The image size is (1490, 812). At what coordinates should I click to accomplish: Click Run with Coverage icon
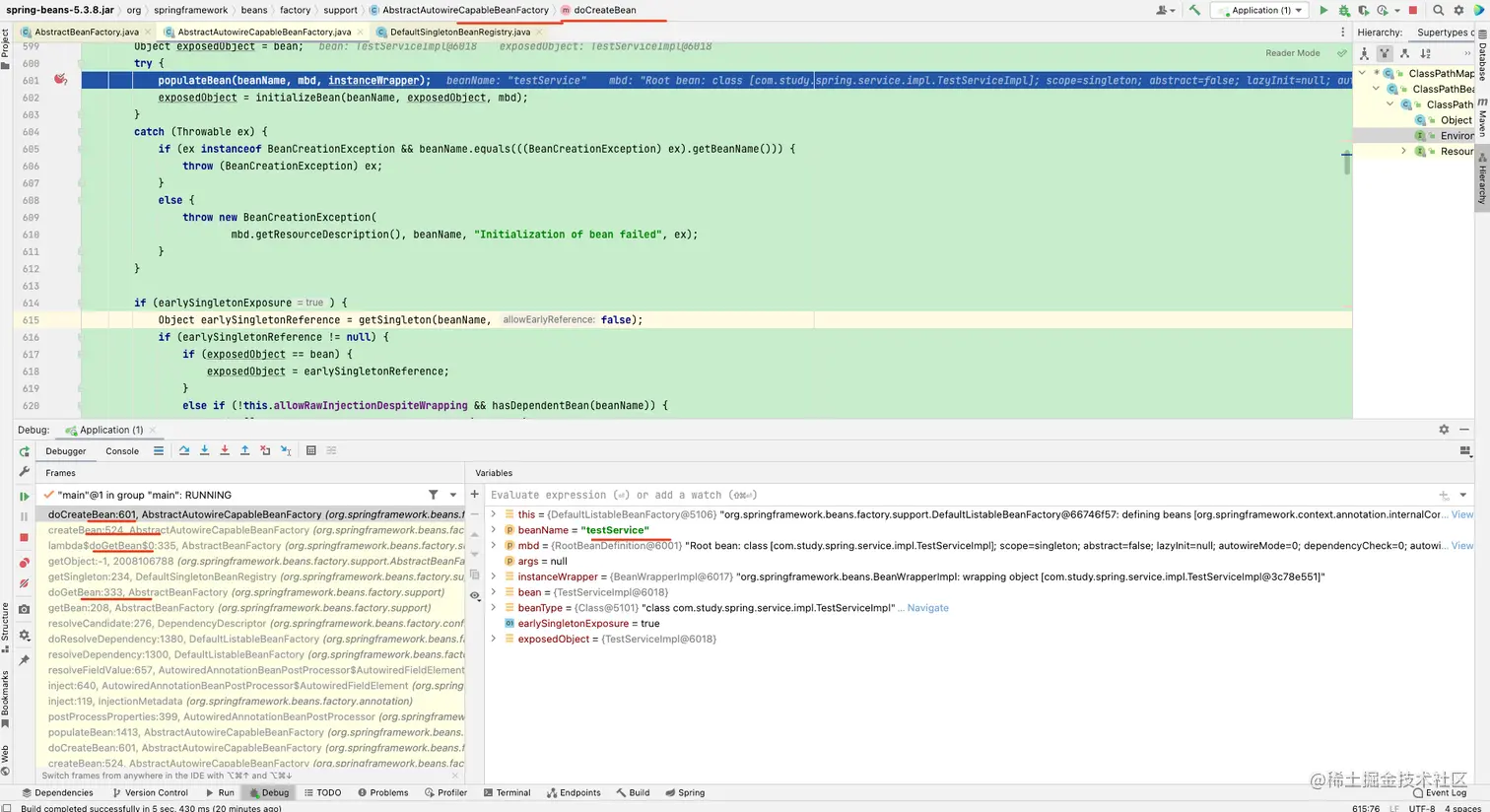[x=1364, y=10]
